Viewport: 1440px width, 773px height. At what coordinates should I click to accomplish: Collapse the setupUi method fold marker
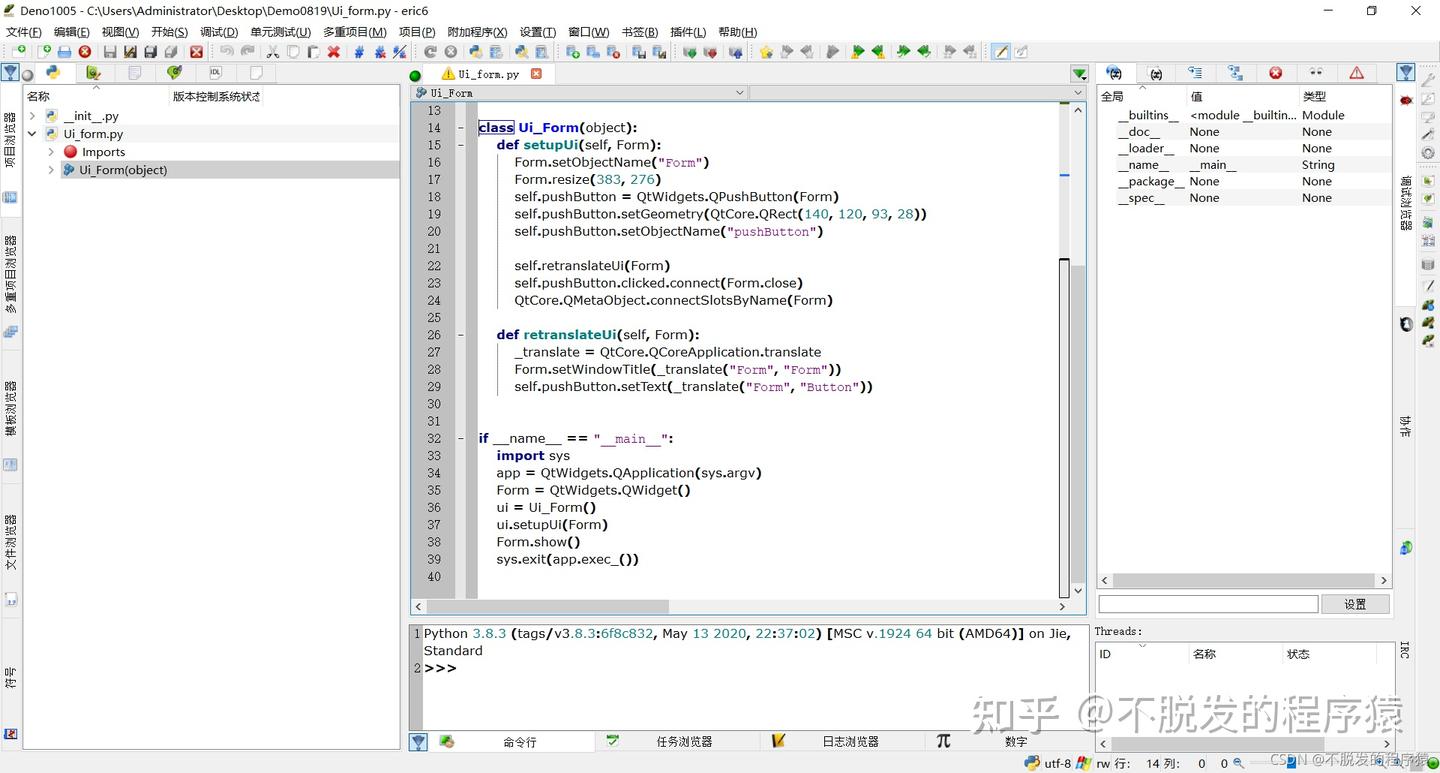tap(460, 144)
